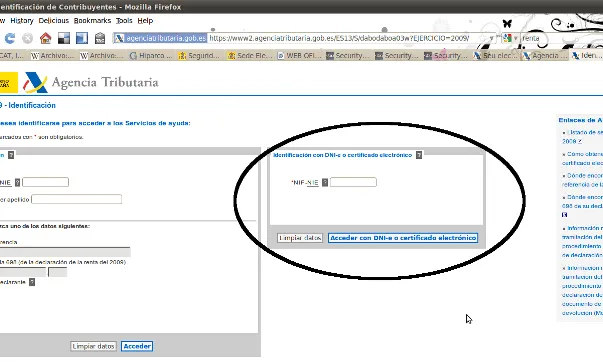Open the Bookmarks menu
603x362 pixels.
click(92, 21)
